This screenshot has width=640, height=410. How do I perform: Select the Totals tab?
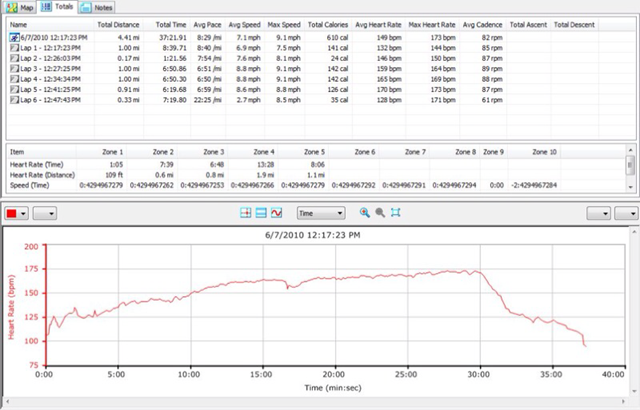pyautogui.click(x=57, y=7)
